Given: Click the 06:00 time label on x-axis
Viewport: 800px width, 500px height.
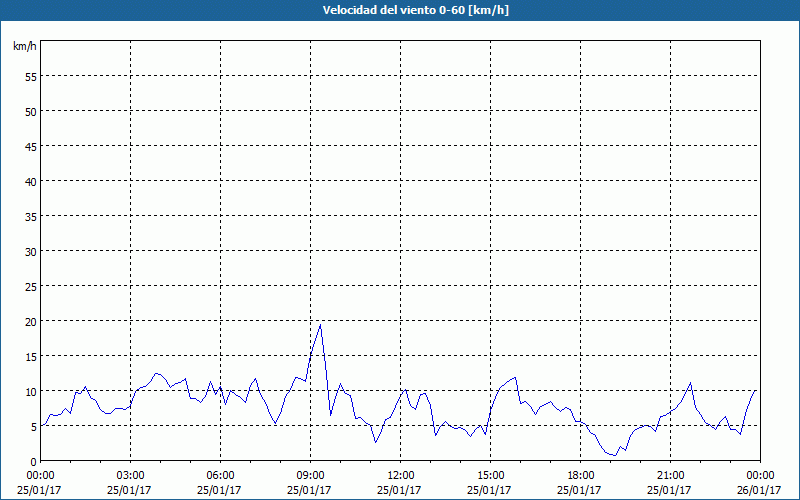Looking at the screenshot, I should click(x=220, y=476).
